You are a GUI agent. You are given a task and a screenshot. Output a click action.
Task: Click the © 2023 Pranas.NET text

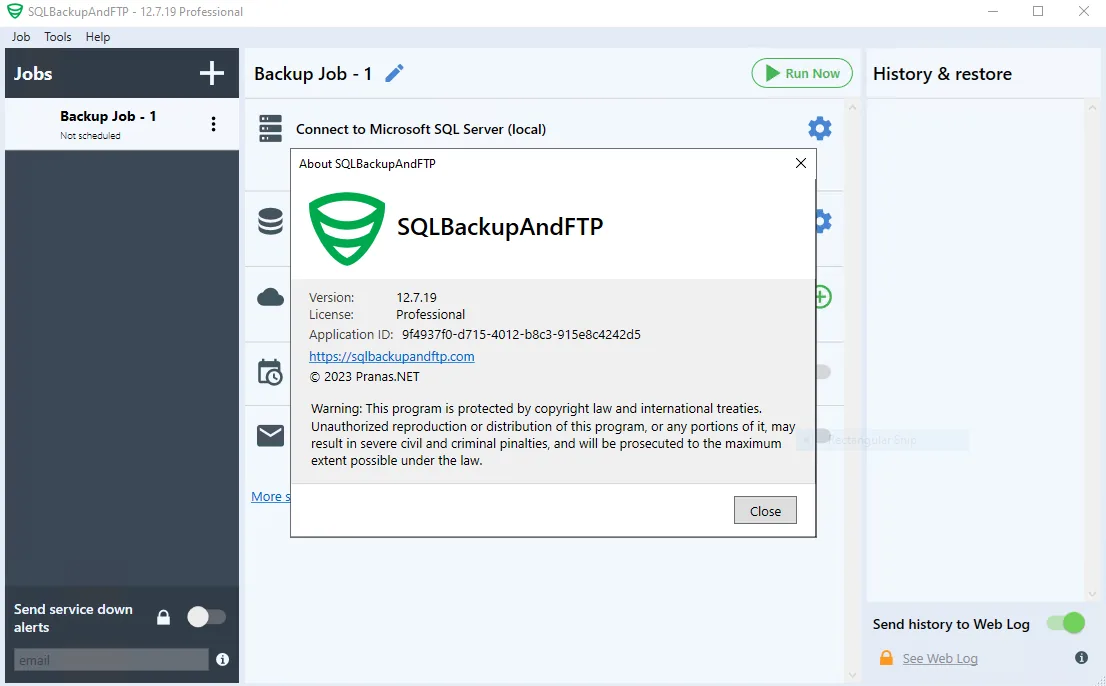pos(365,376)
